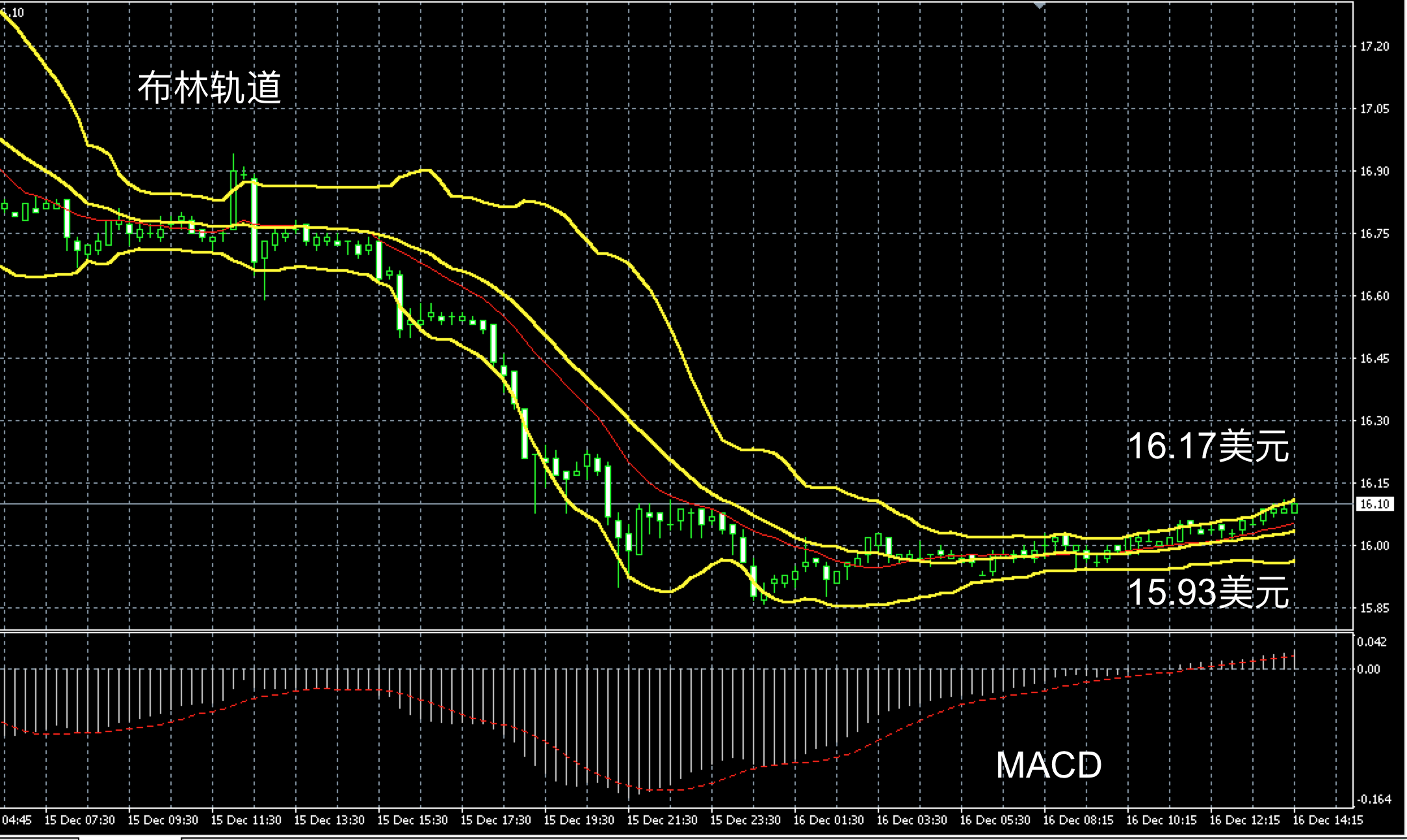Click the -0.164 MACD scale label

tap(1373, 799)
